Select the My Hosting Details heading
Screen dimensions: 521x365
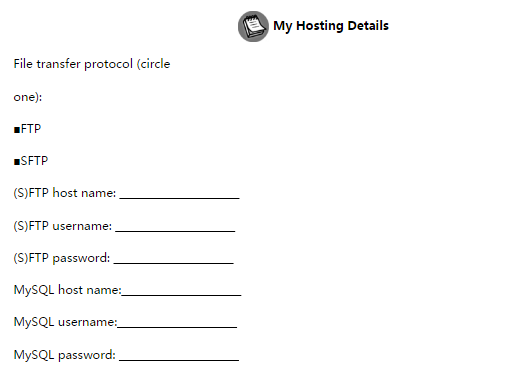[x=331, y=26]
